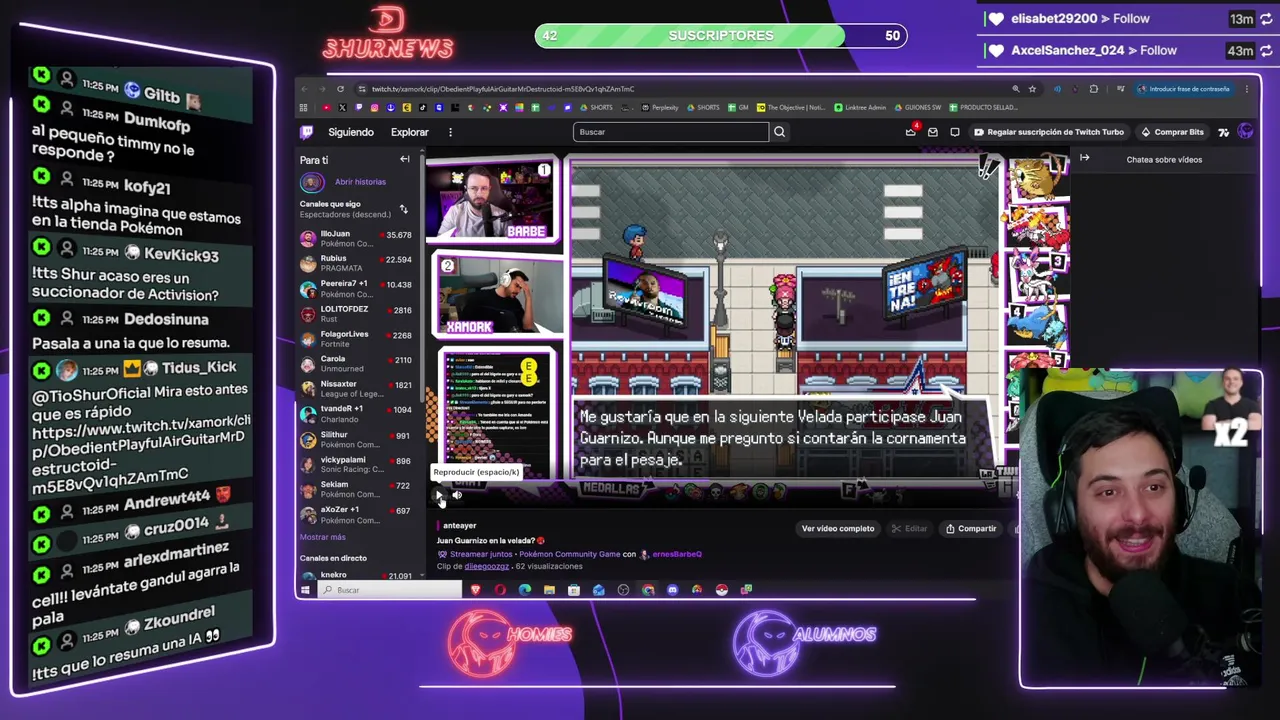Open the Pokémon Community Game link
Image resolution: width=1280 pixels, height=720 pixels.
570,554
